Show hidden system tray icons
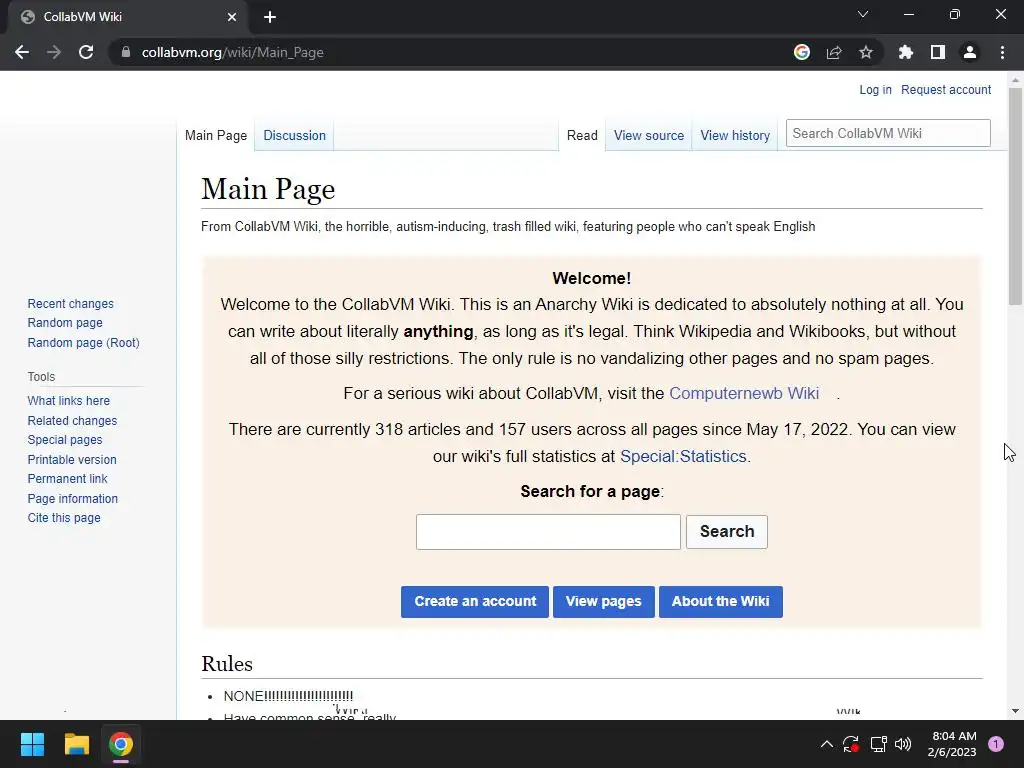Viewport: 1024px width, 768px height. pos(826,744)
